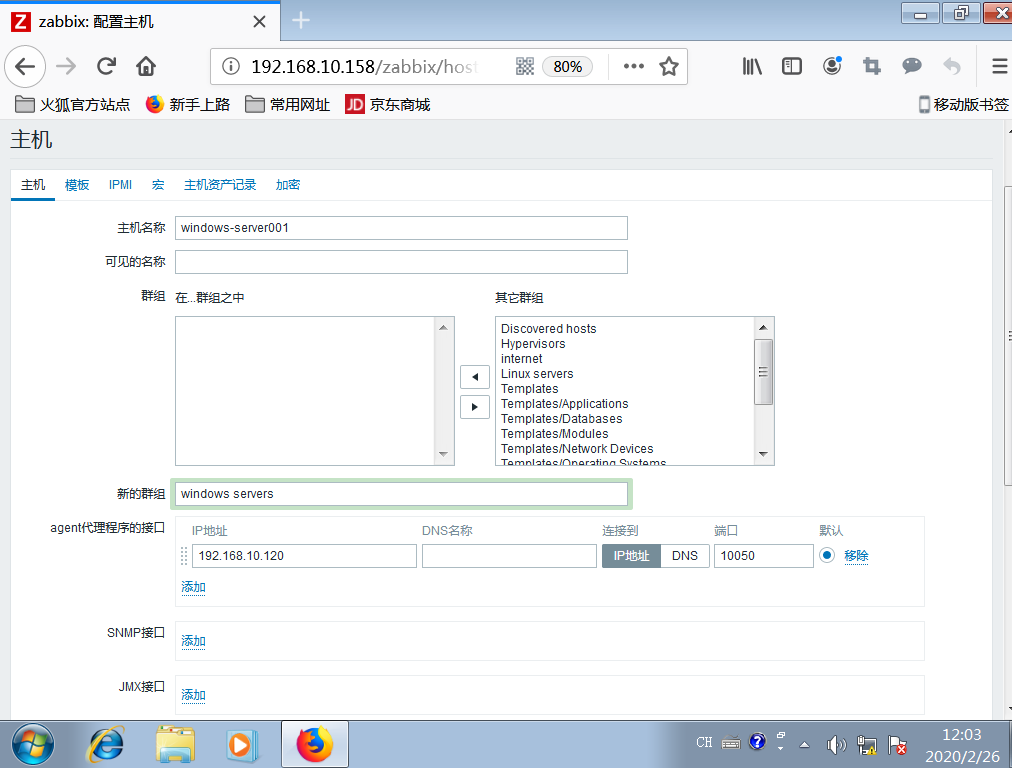Viewport: 1012px width, 768px height.
Task: Launch Internet Explorer from taskbar
Action: [105, 744]
